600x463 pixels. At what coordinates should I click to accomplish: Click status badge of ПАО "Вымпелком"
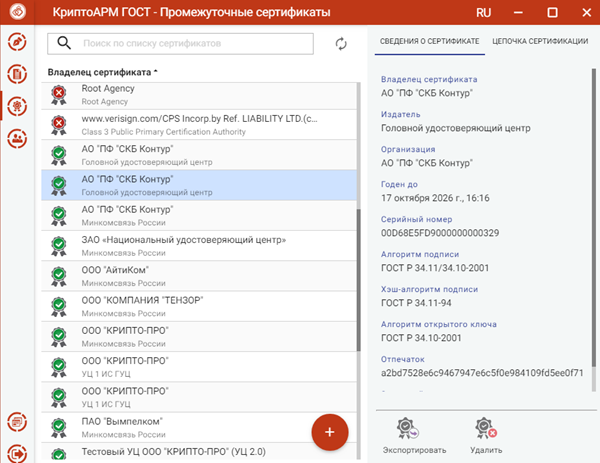(x=59, y=428)
